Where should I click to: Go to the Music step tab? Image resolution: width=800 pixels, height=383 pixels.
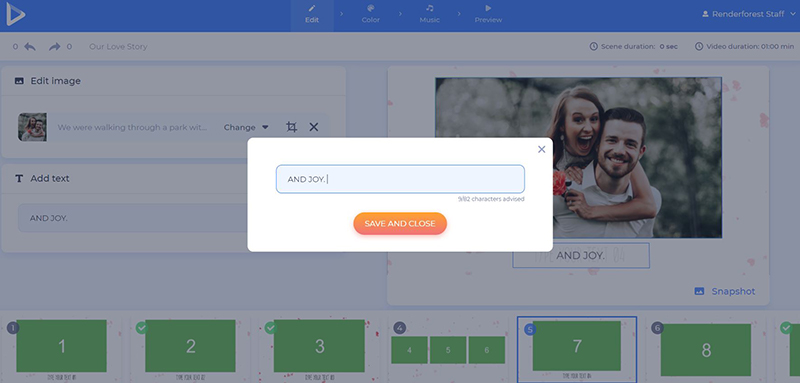pyautogui.click(x=430, y=14)
